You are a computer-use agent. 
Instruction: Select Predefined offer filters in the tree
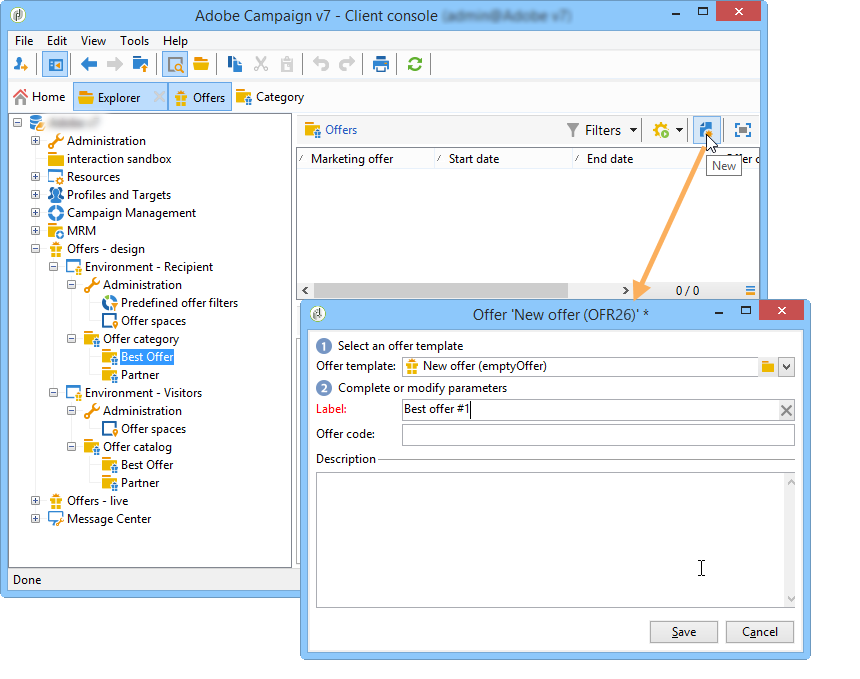pyautogui.click(x=179, y=303)
